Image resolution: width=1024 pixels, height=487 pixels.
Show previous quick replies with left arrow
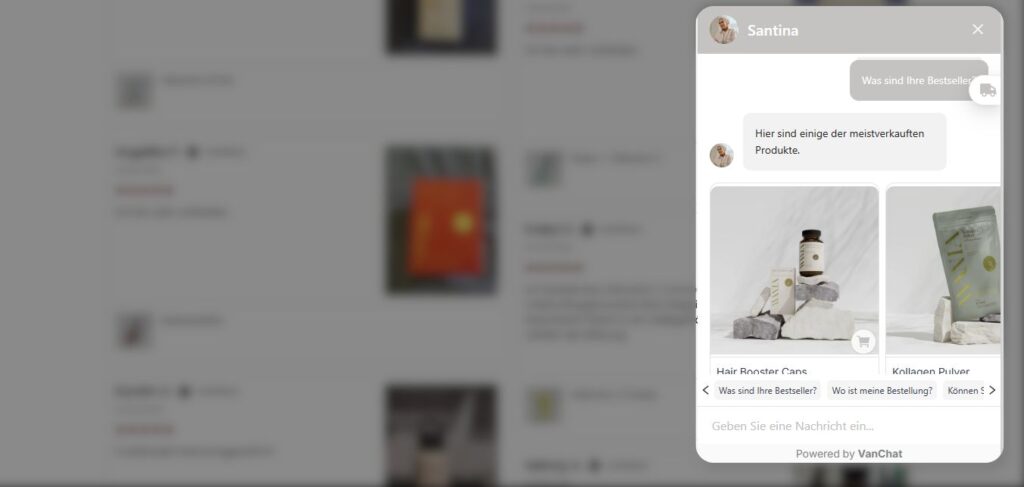705,390
